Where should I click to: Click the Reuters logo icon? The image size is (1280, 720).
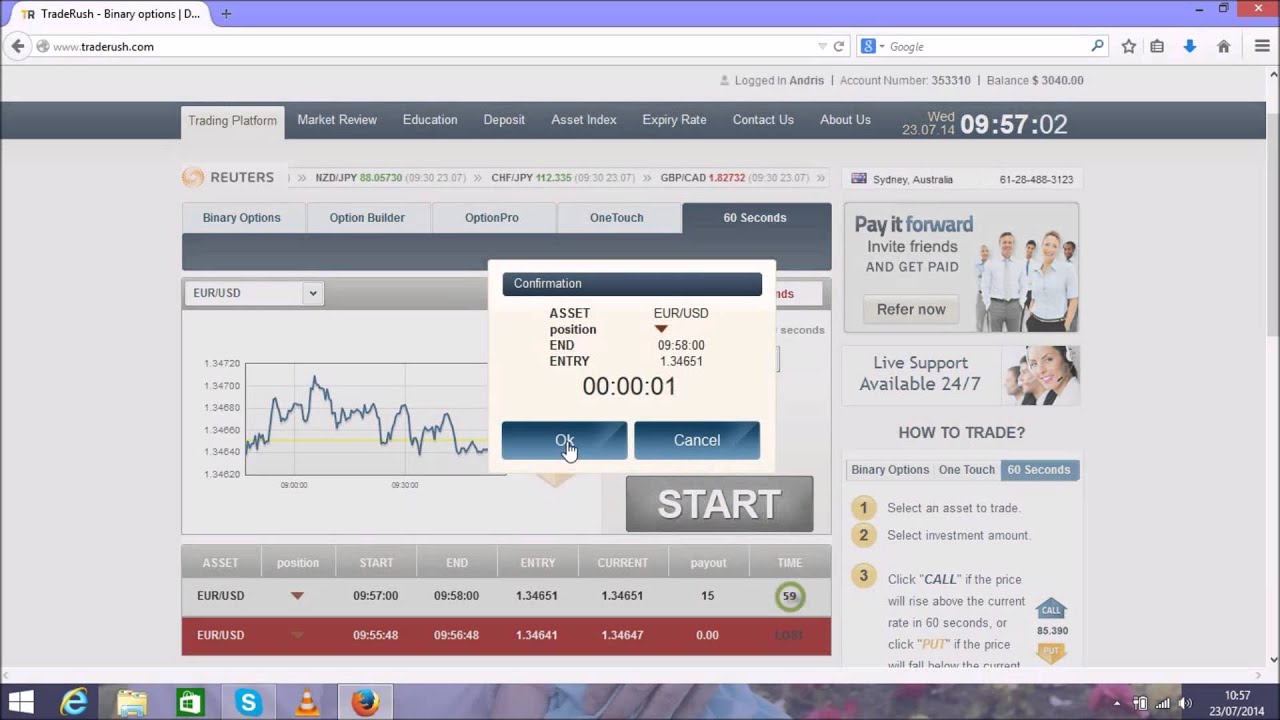(x=193, y=177)
